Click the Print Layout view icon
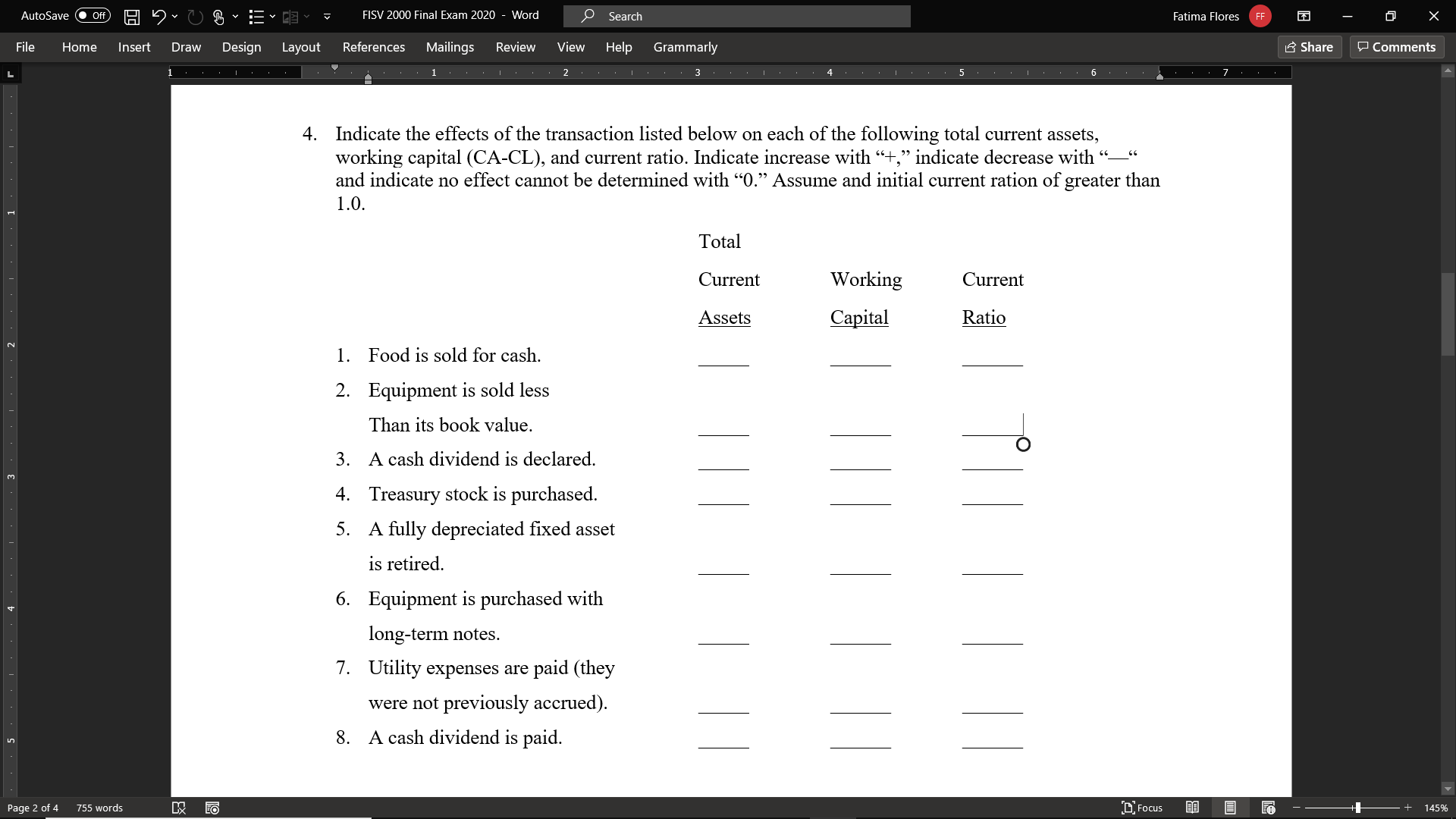The height and width of the screenshot is (819, 1456). [x=1229, y=807]
